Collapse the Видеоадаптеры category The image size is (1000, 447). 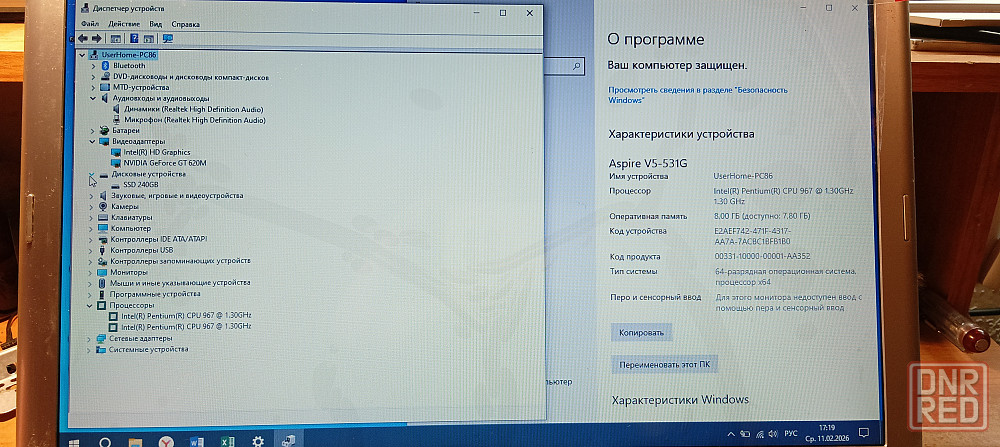point(92,142)
